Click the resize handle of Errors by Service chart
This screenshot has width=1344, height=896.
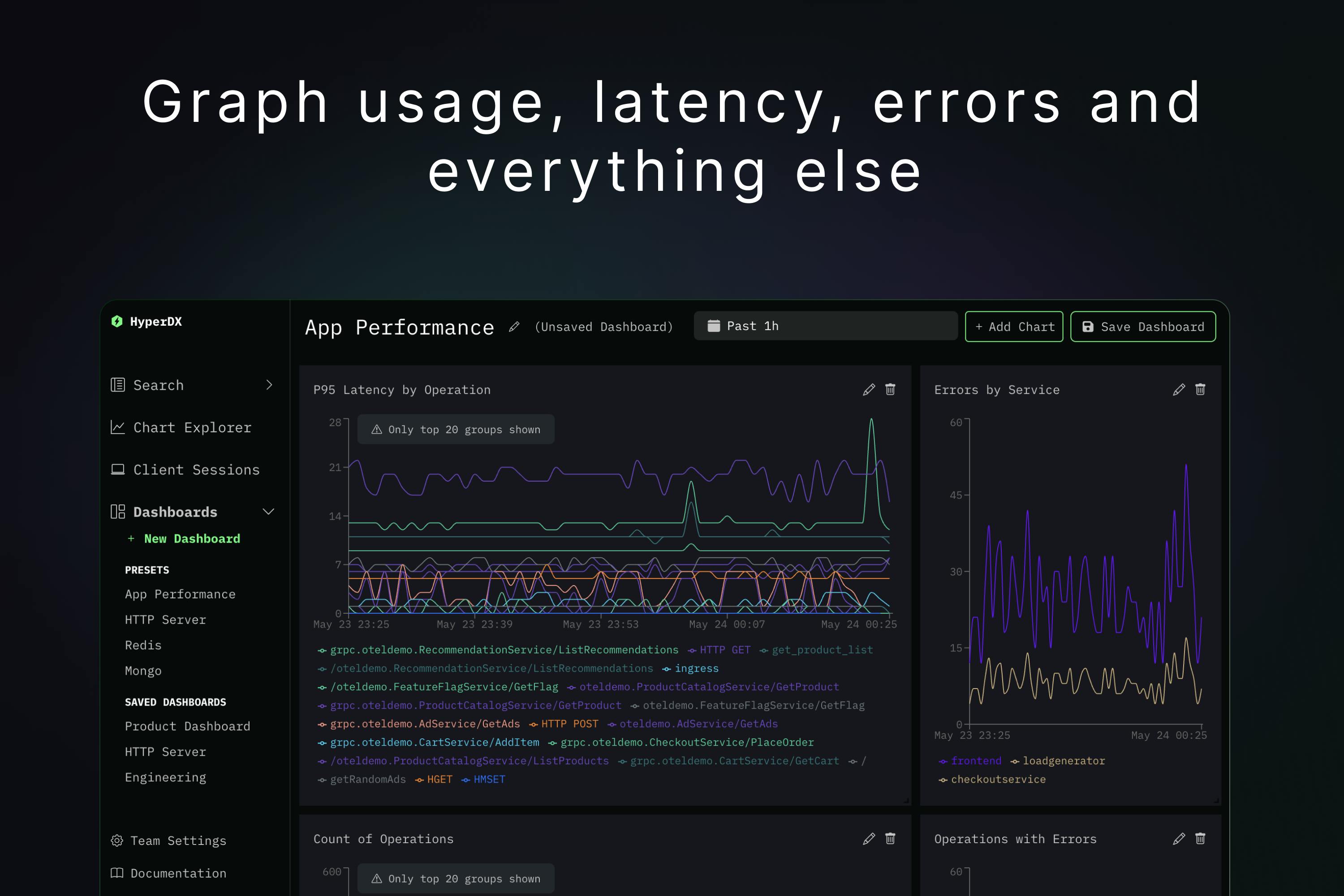(1216, 801)
